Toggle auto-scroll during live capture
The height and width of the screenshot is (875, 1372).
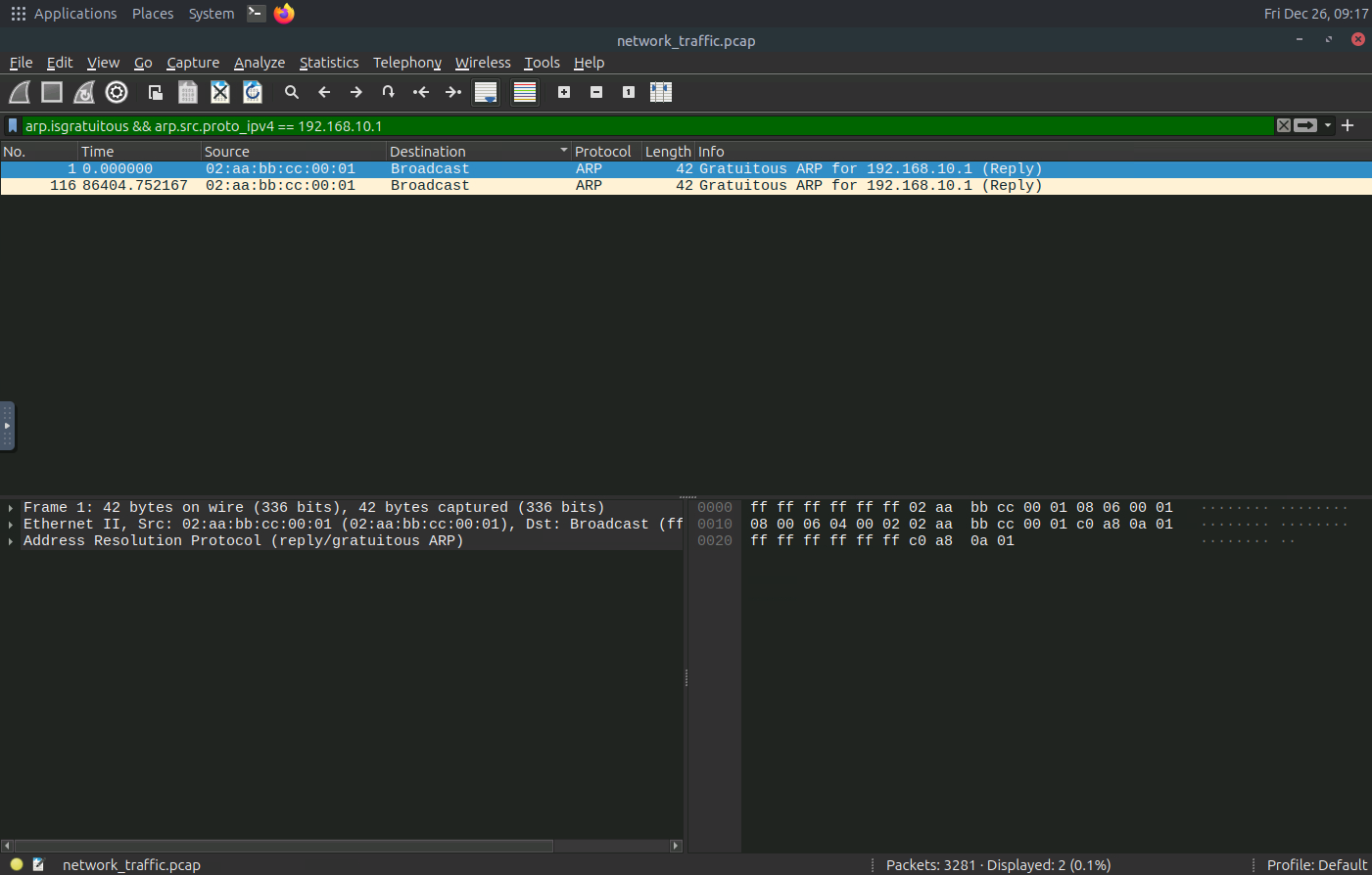486,92
